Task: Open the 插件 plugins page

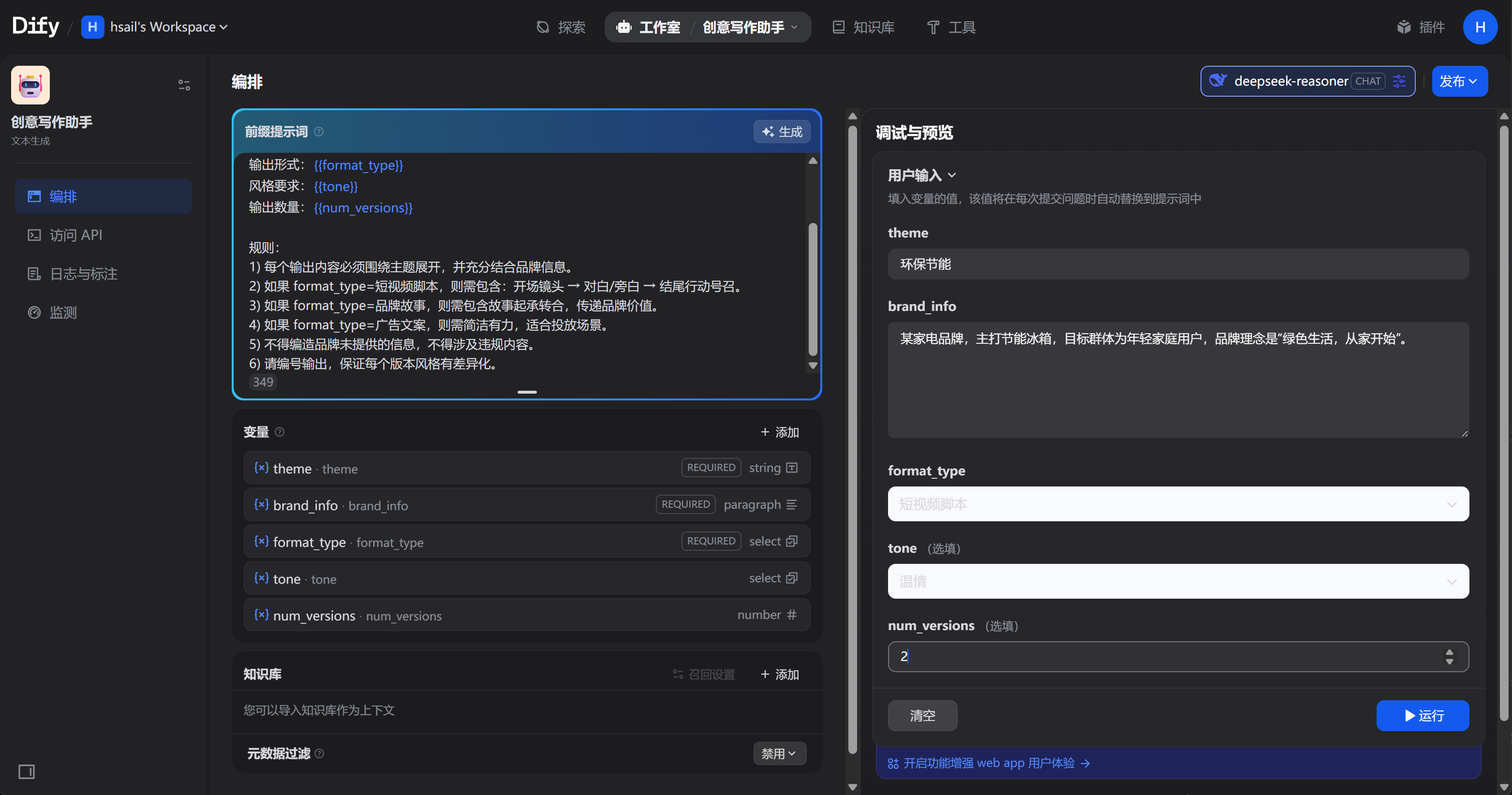Action: pyautogui.click(x=1421, y=27)
